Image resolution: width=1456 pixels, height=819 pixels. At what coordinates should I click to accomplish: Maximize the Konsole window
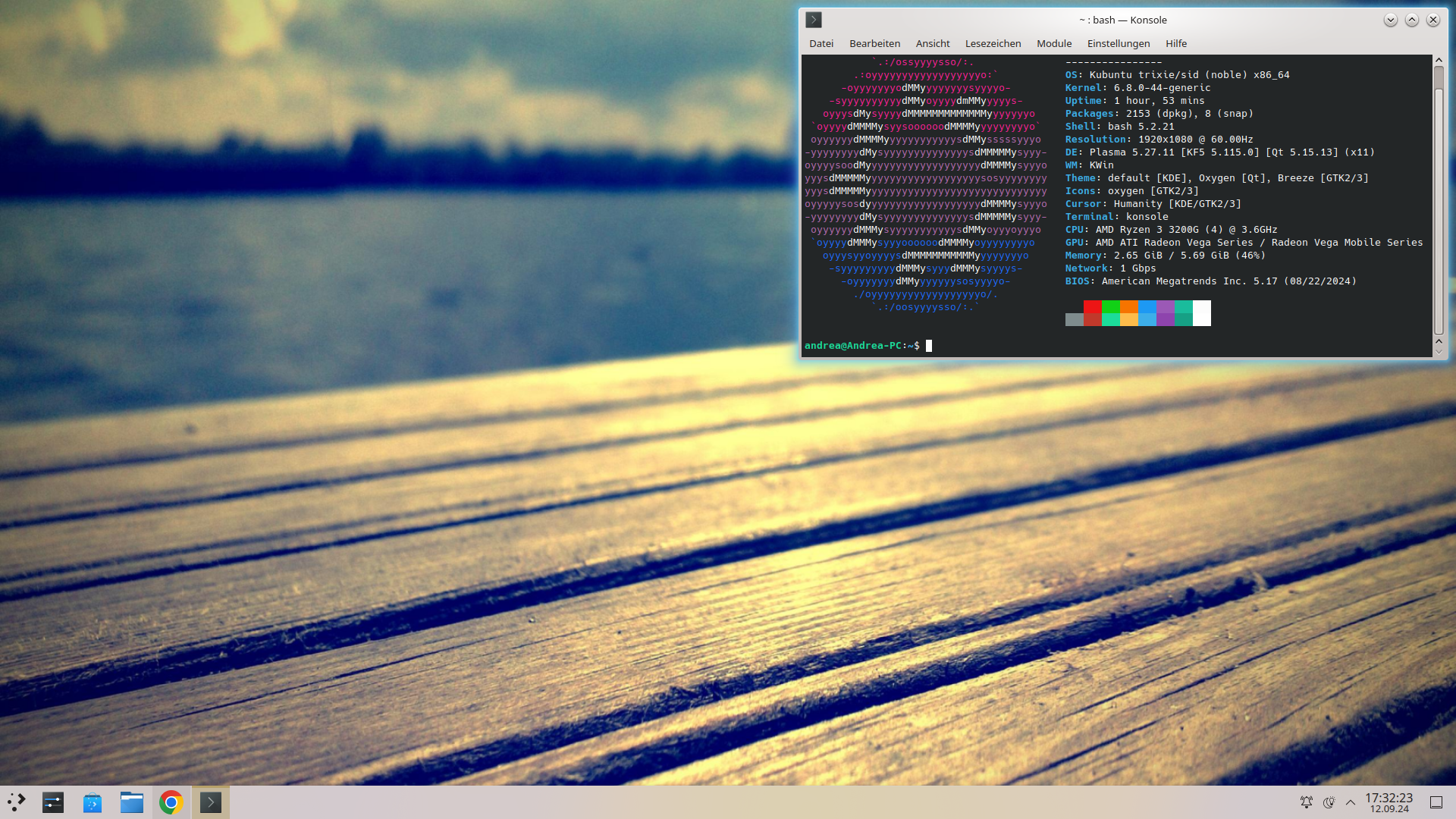pyautogui.click(x=1411, y=20)
